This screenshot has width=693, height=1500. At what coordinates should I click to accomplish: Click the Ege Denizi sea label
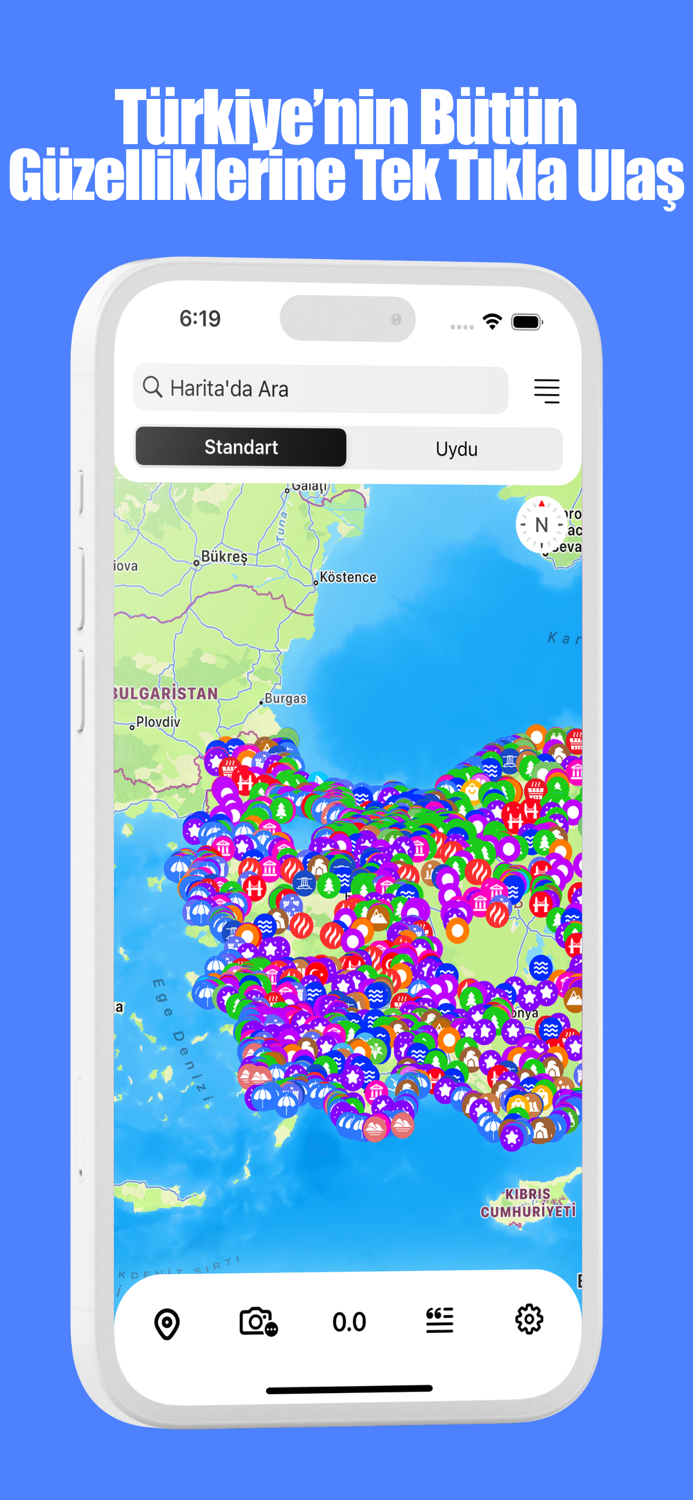[183, 1040]
